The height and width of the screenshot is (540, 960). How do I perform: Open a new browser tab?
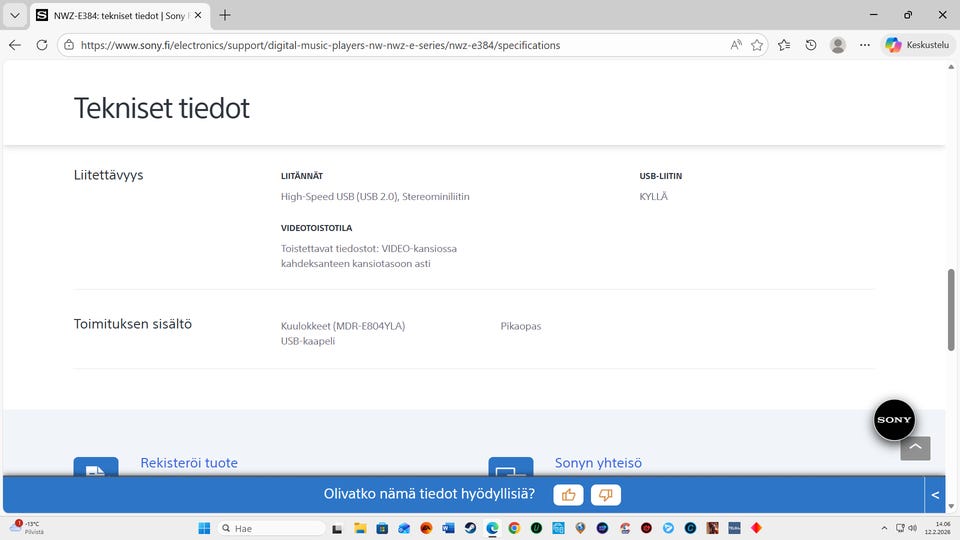click(225, 15)
